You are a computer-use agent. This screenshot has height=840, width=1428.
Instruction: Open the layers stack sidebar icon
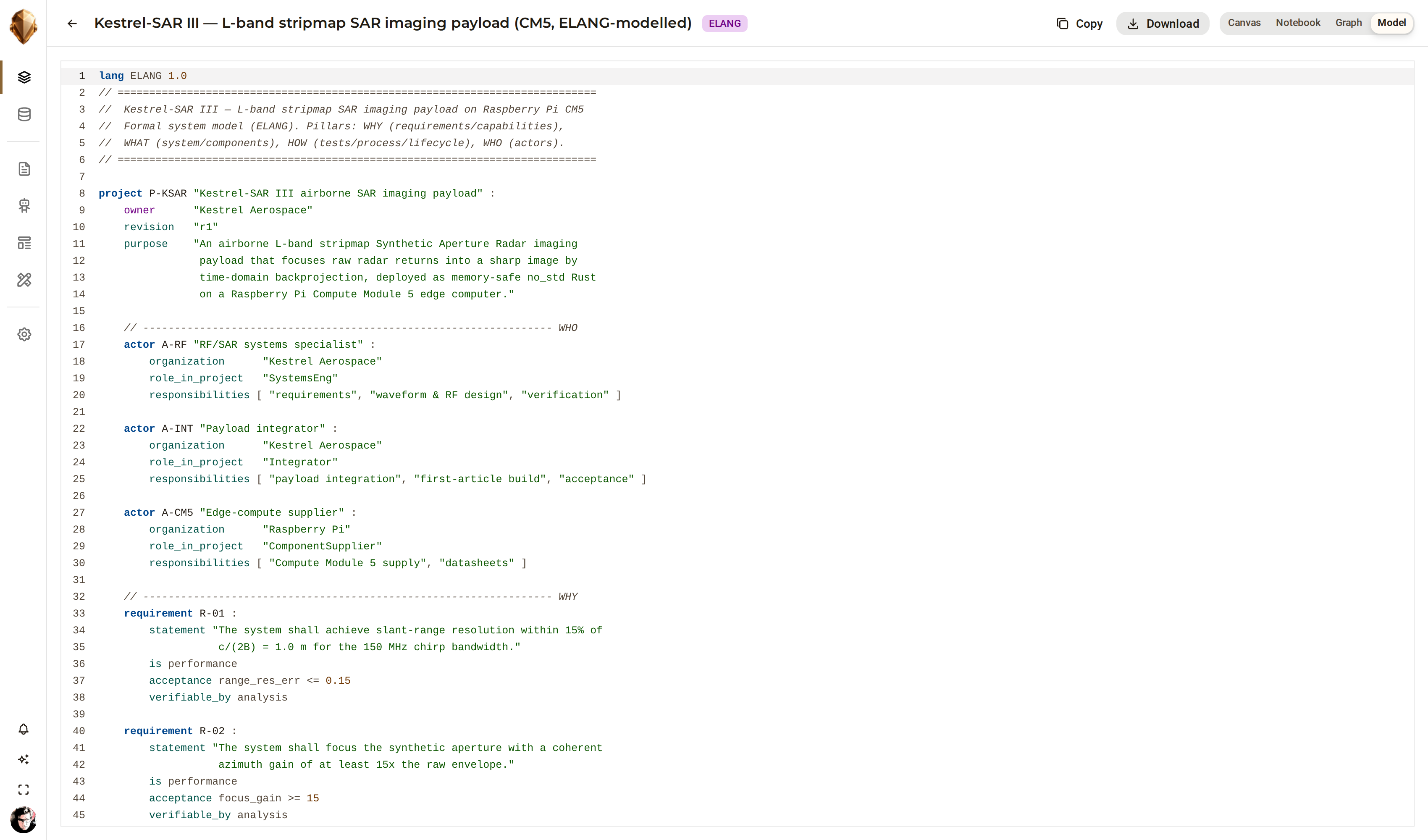24,77
